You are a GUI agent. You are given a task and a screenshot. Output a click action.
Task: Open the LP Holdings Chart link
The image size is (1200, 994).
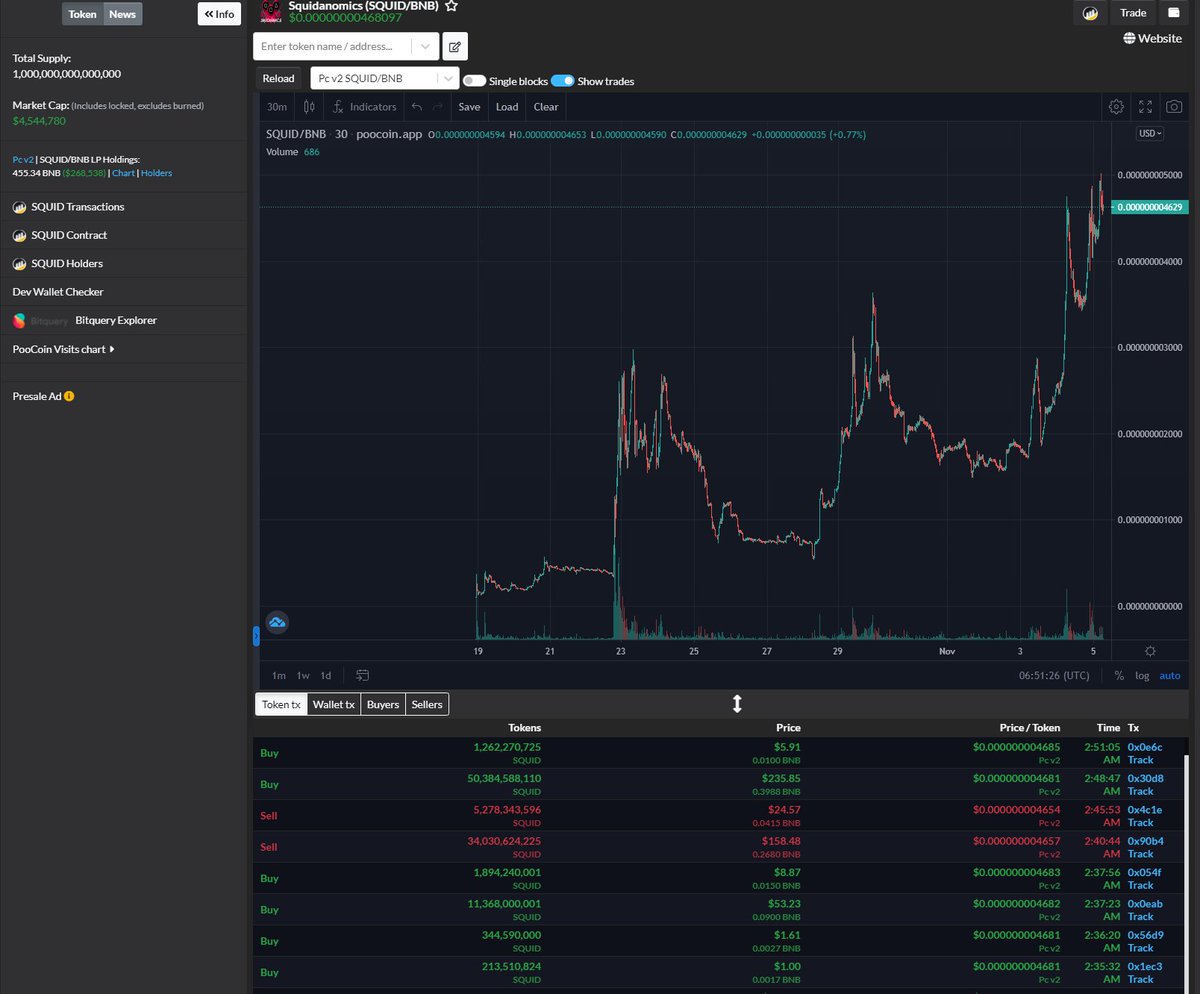123,173
